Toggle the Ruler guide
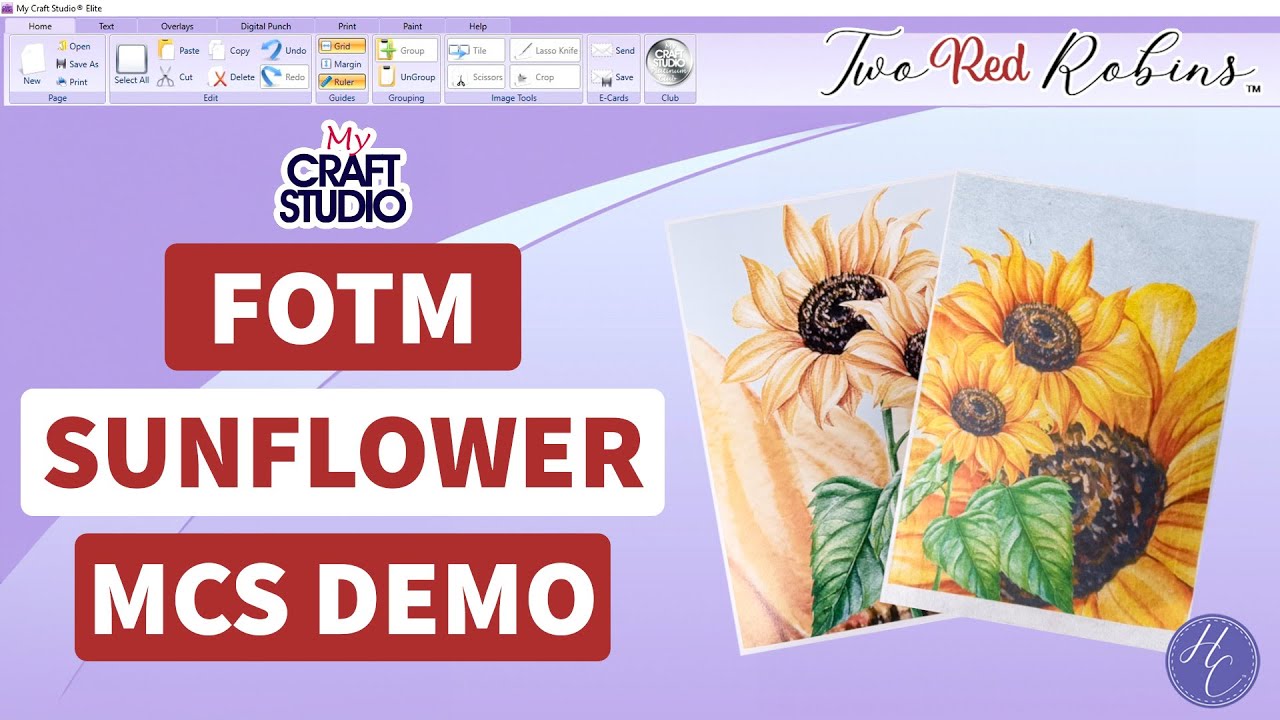This screenshot has height=720, width=1280. point(342,82)
